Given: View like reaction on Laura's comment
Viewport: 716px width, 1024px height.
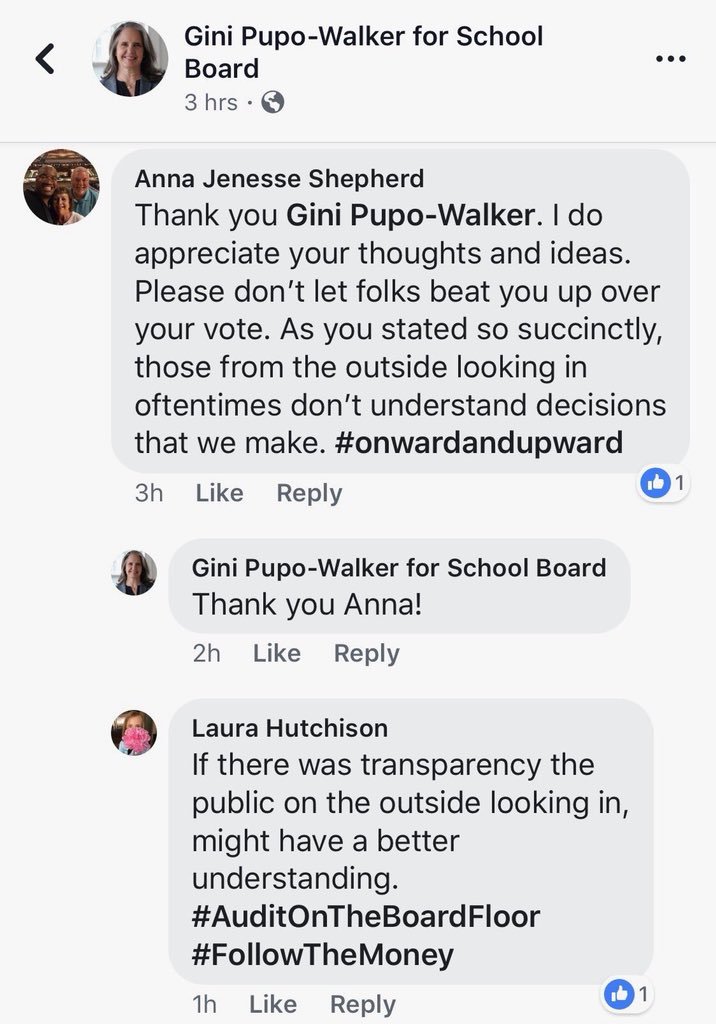Looking at the screenshot, I should (630, 994).
